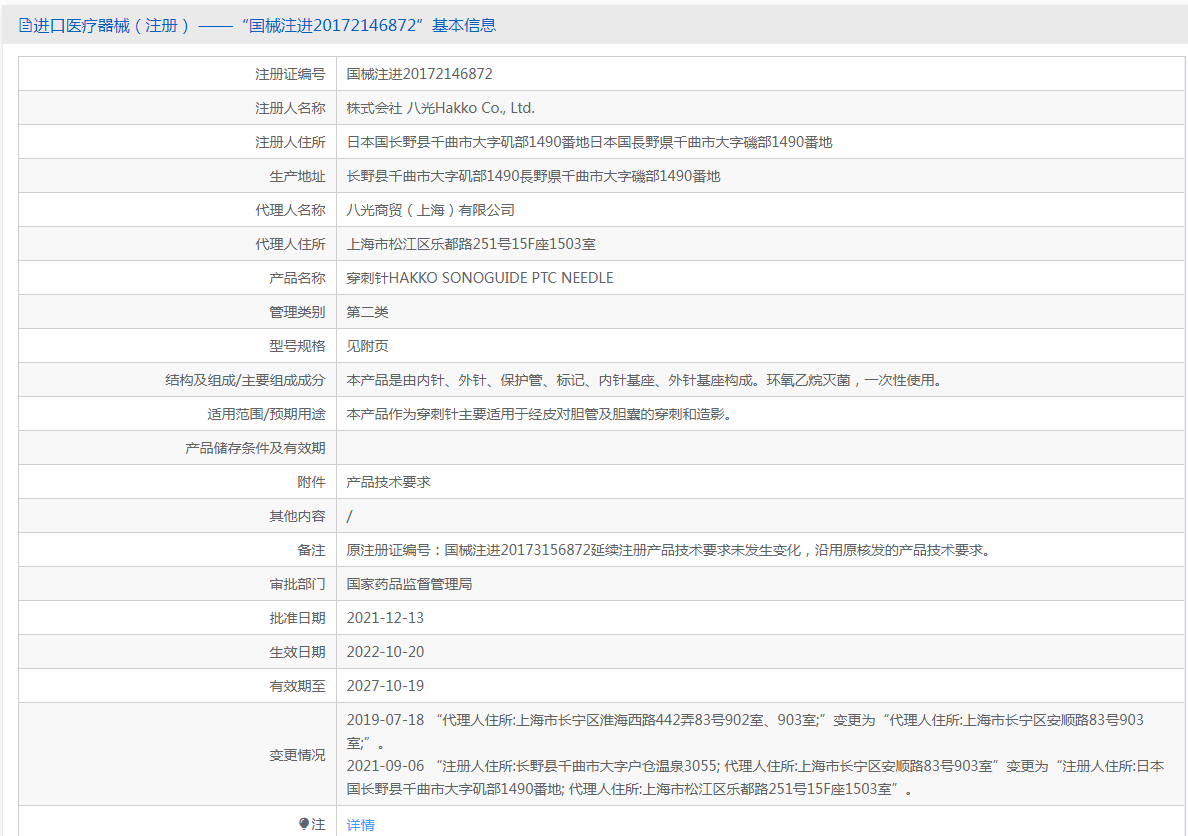Click agent address 上海市松江区乐都路251号 value

pos(471,244)
